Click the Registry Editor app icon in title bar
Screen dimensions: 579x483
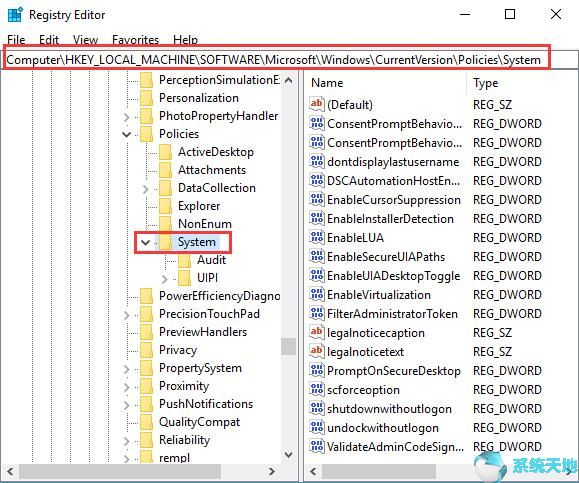pos(15,15)
